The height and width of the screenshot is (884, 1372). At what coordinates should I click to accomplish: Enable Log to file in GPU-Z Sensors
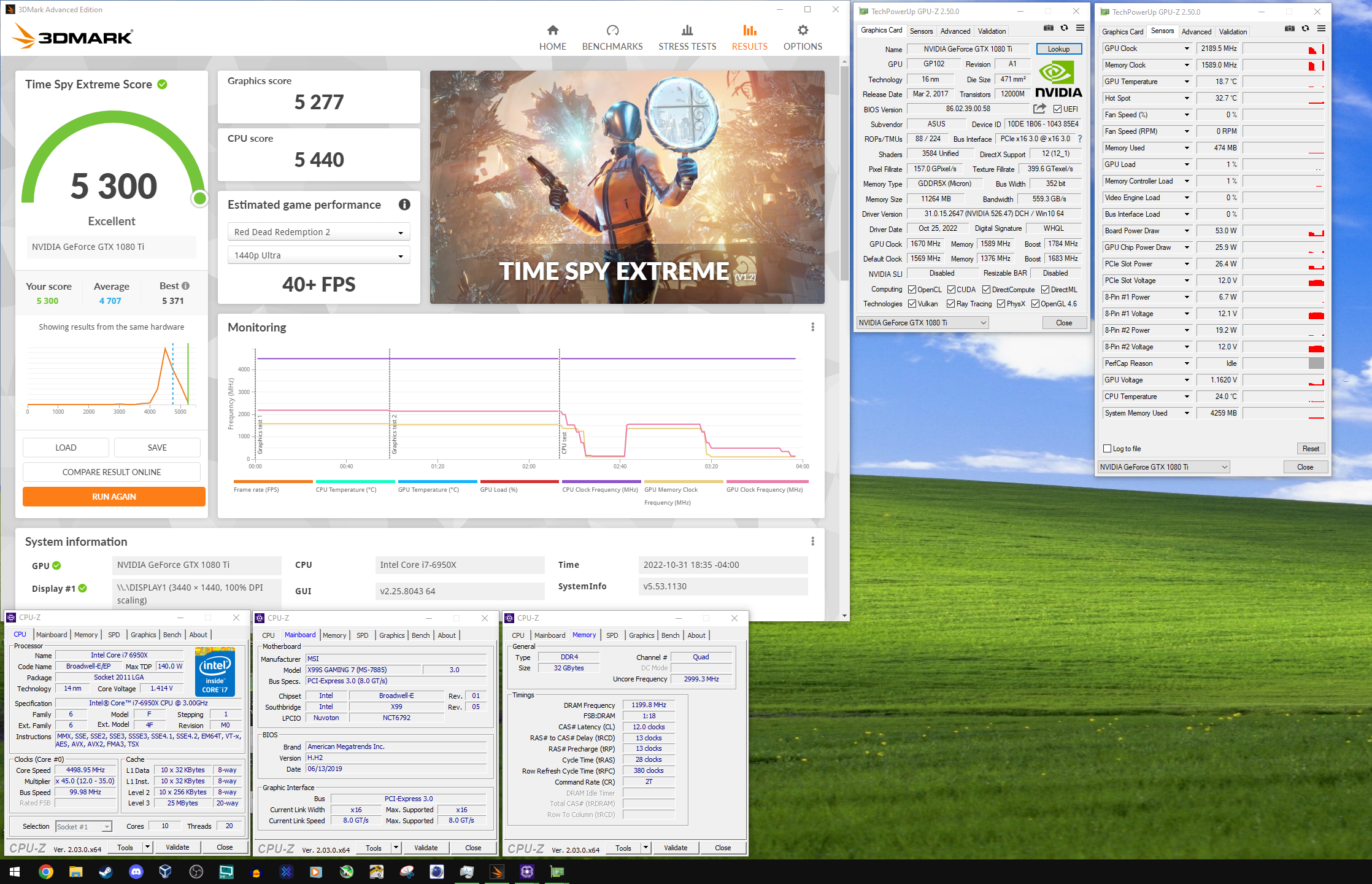(1108, 449)
